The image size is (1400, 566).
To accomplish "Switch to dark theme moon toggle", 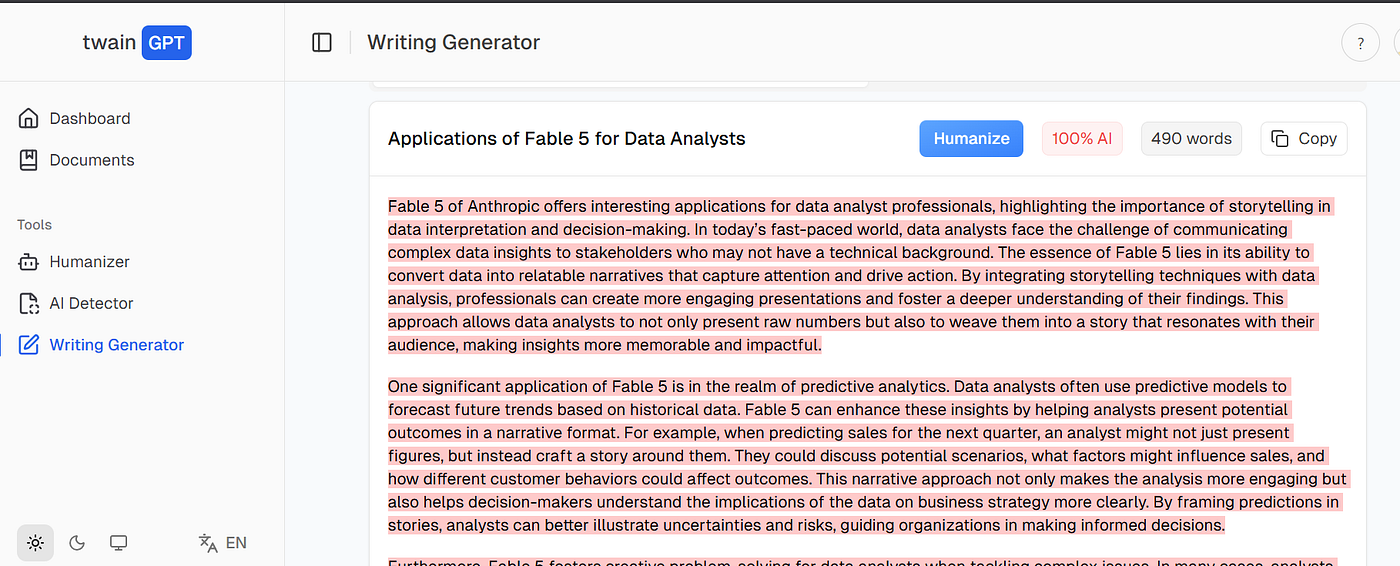I will coord(77,543).
